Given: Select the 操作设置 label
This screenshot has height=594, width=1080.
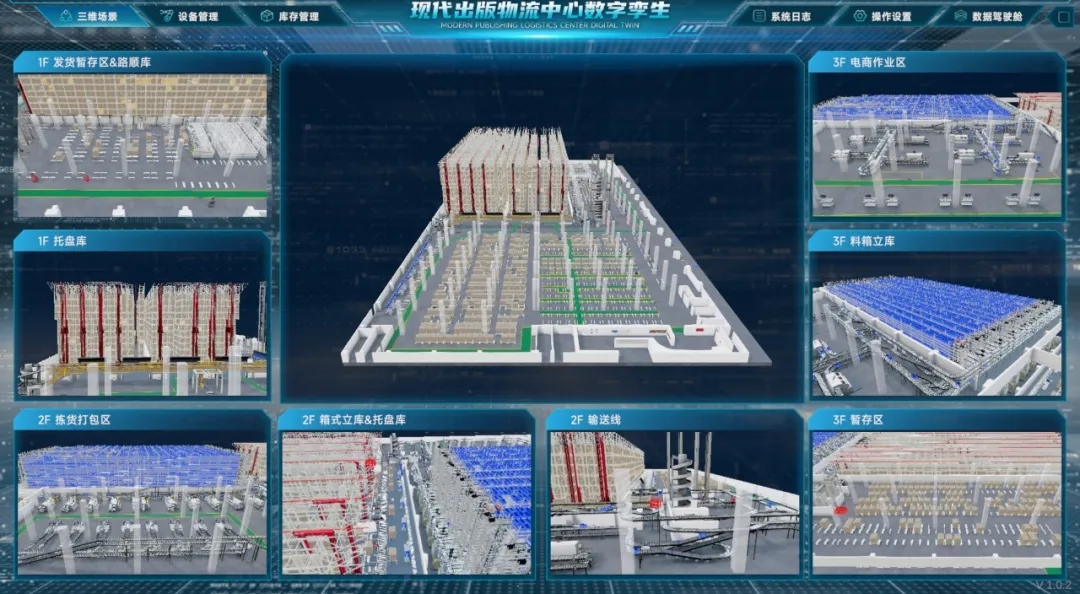Looking at the screenshot, I should tap(891, 16).
